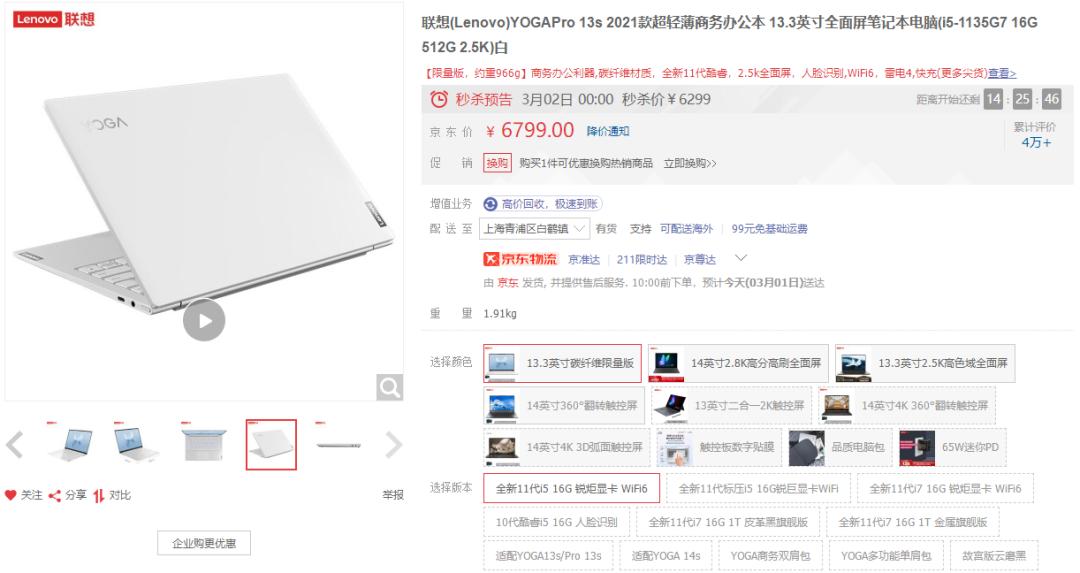Open delivery address dropdown 上海青浦区白鹤镇
This screenshot has width=1080, height=573.
[534, 229]
